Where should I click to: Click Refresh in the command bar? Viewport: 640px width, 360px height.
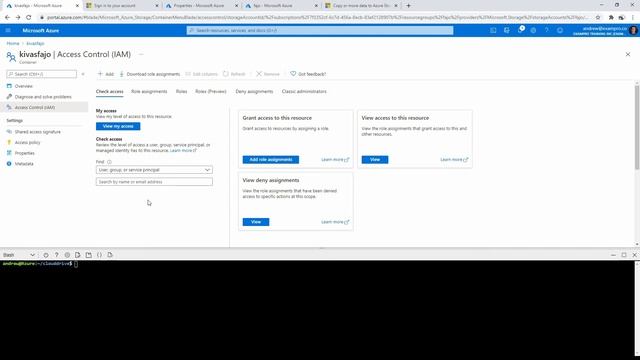click(234, 74)
